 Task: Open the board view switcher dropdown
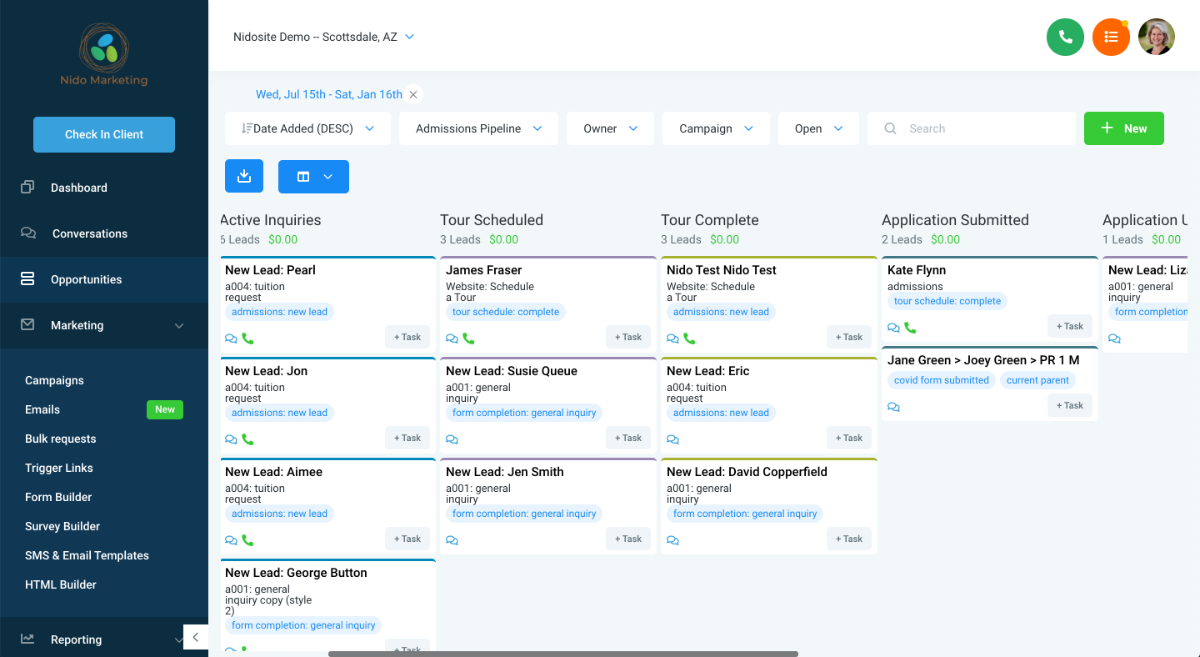(313, 177)
